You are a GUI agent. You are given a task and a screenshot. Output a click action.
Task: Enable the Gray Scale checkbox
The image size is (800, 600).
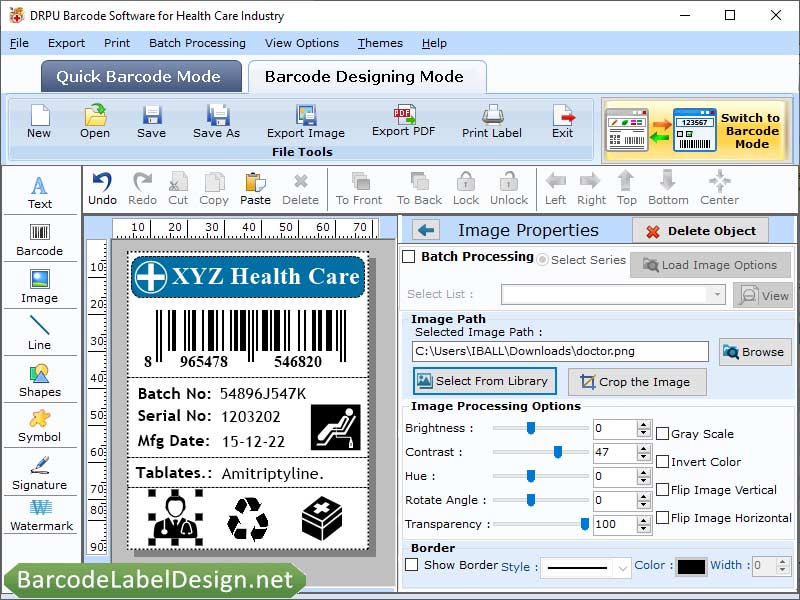pos(662,434)
